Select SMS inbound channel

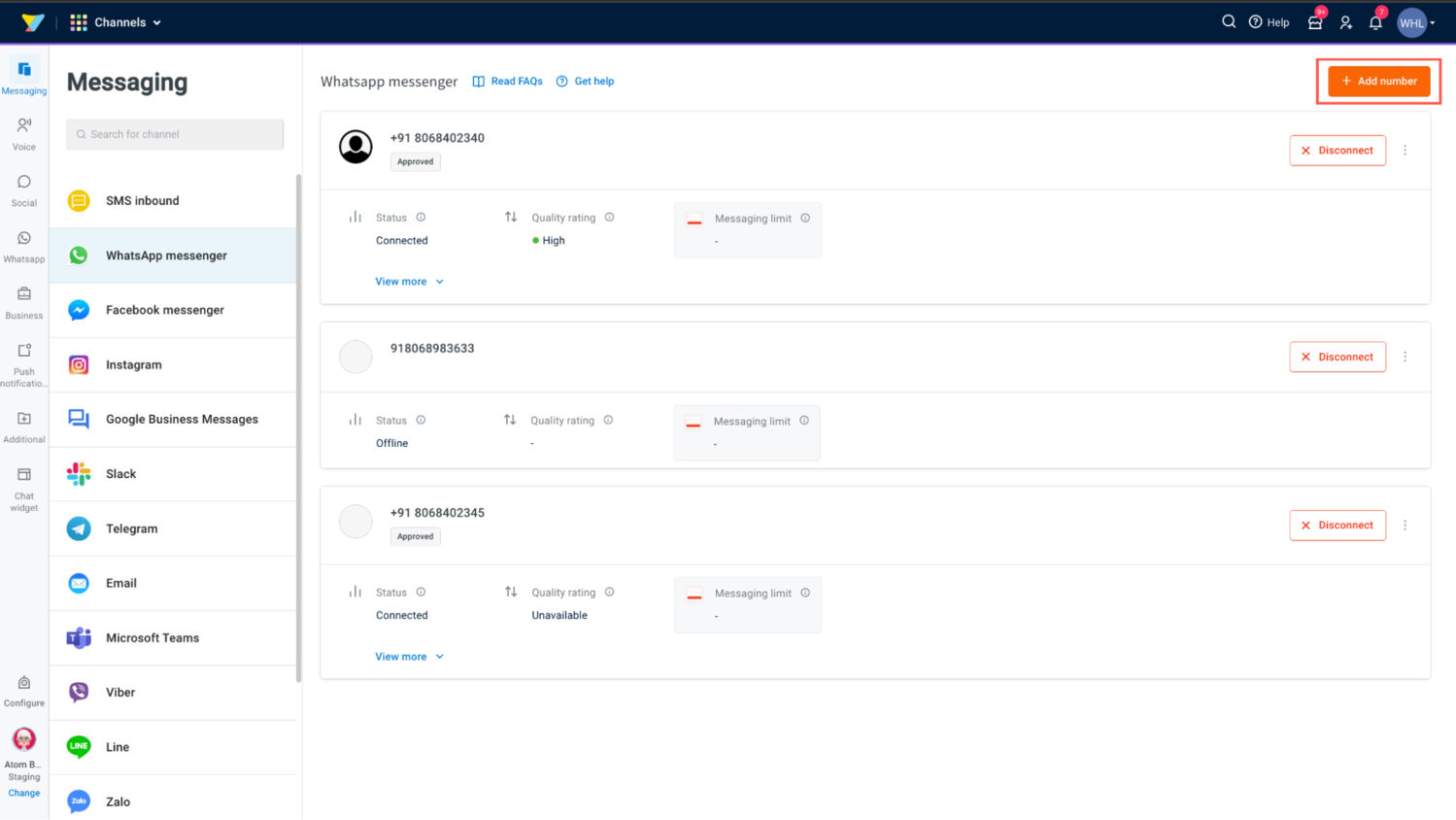173,201
